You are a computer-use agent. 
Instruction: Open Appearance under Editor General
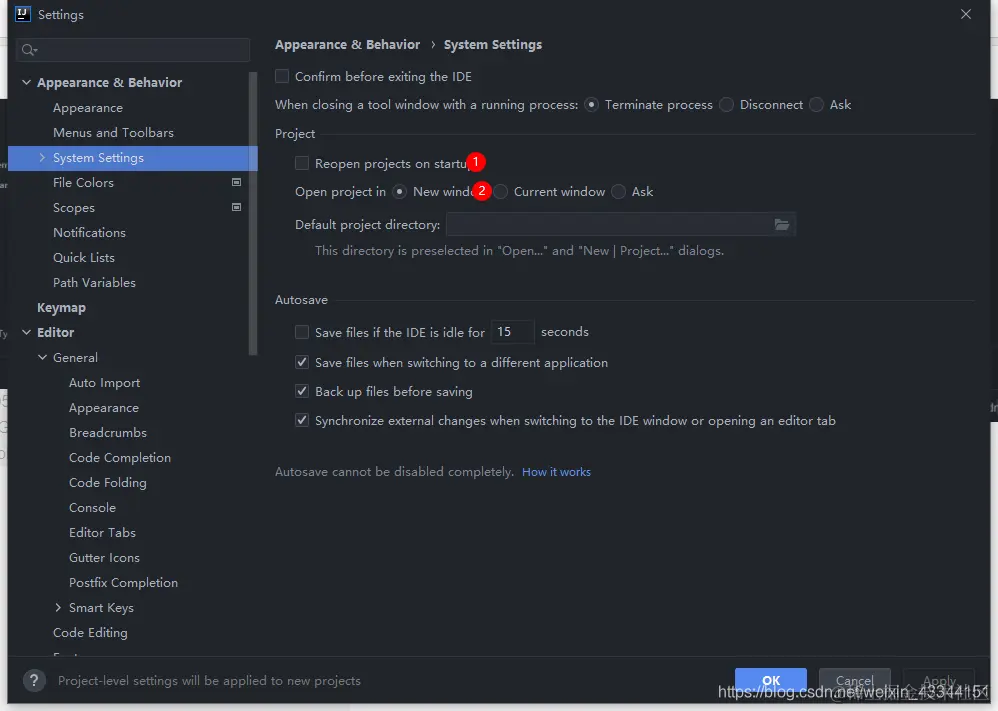coord(104,407)
